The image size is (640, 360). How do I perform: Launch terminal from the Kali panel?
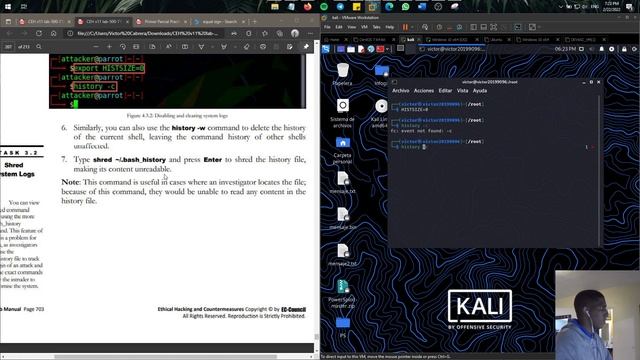click(380, 49)
